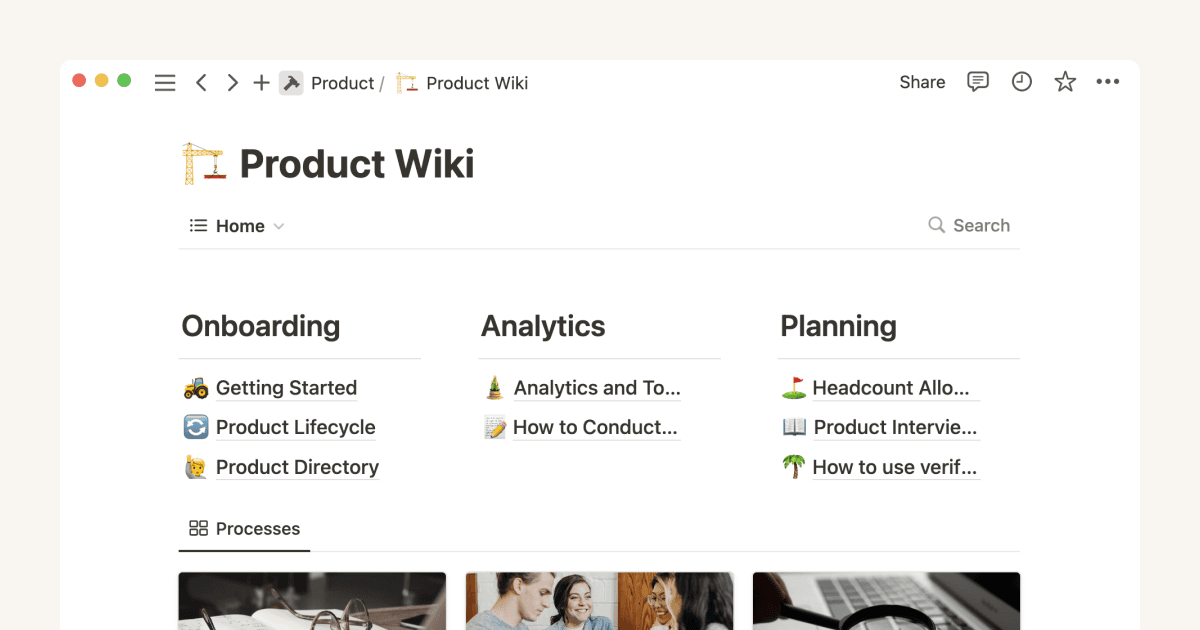Image resolution: width=1200 pixels, height=630 pixels.
Task: Create a new page with the plus icon
Action: click(261, 82)
